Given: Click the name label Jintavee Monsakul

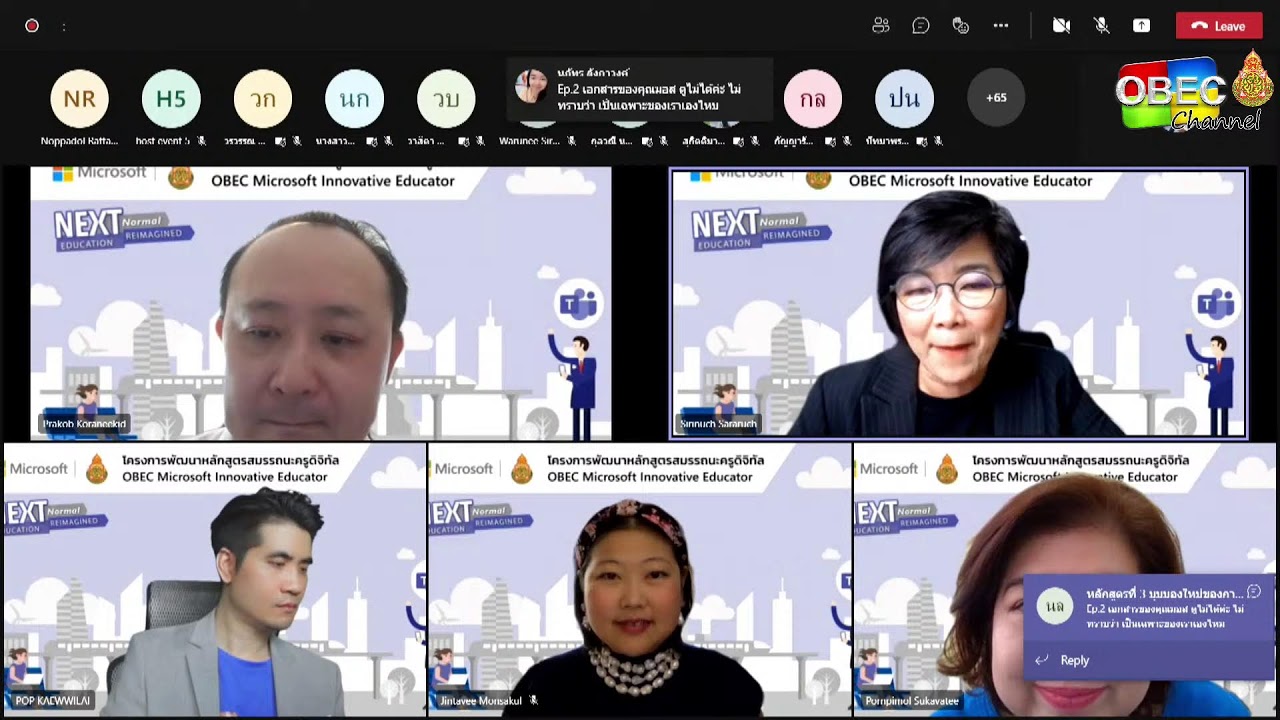Looking at the screenshot, I should click(481, 701).
